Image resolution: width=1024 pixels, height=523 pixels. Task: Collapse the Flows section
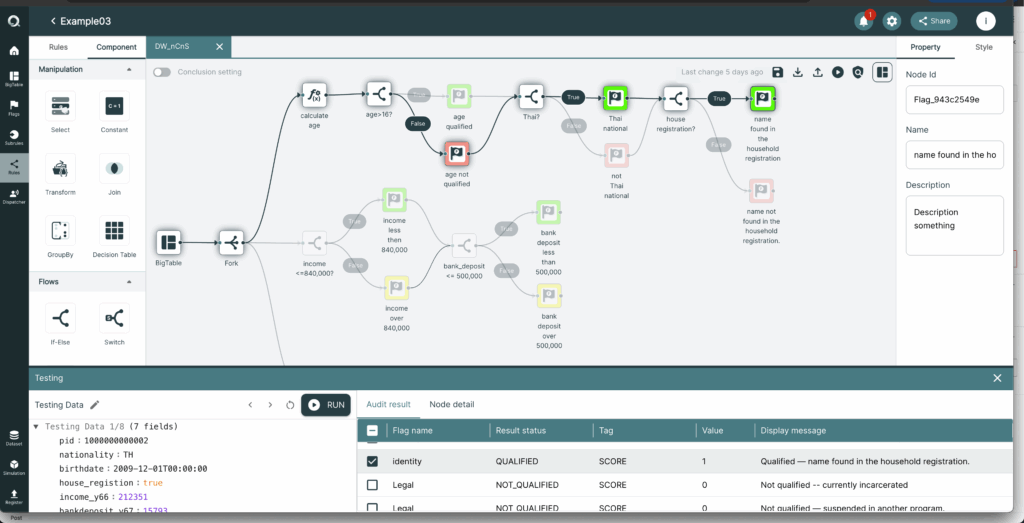click(x=129, y=282)
